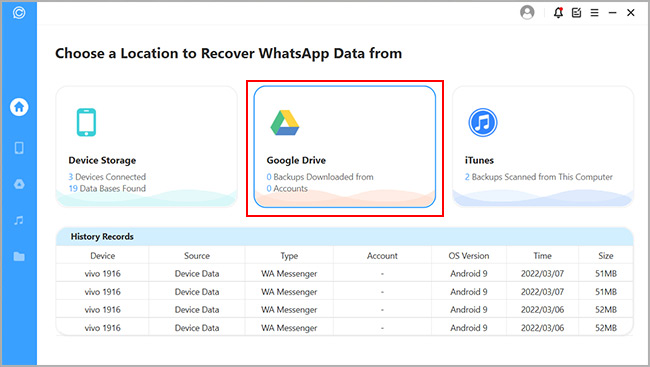Click "2 Backups Scanned from This Computer"
Screen dimensions: 650x367
pyautogui.click(x=538, y=177)
